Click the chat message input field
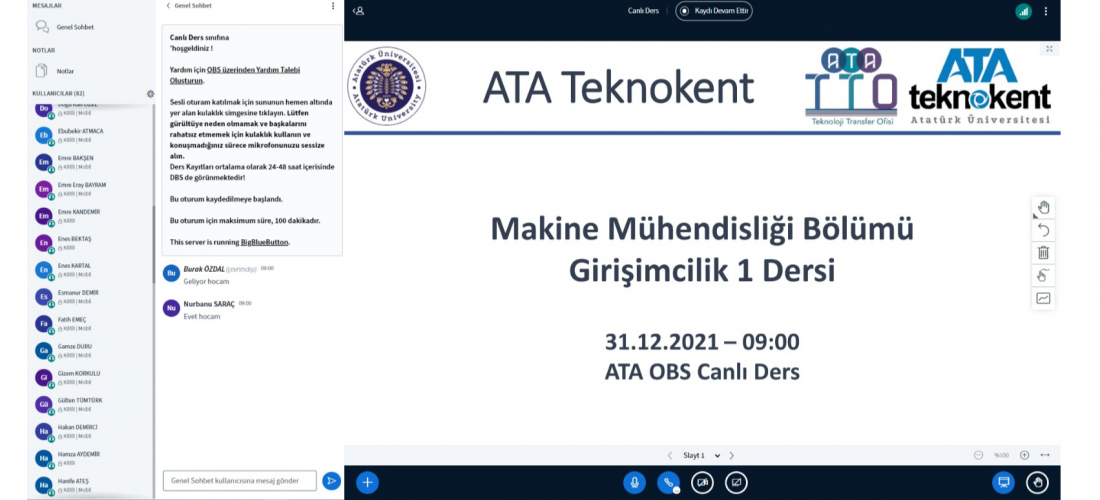Viewport: 1100px width, 500px height. coord(239,480)
